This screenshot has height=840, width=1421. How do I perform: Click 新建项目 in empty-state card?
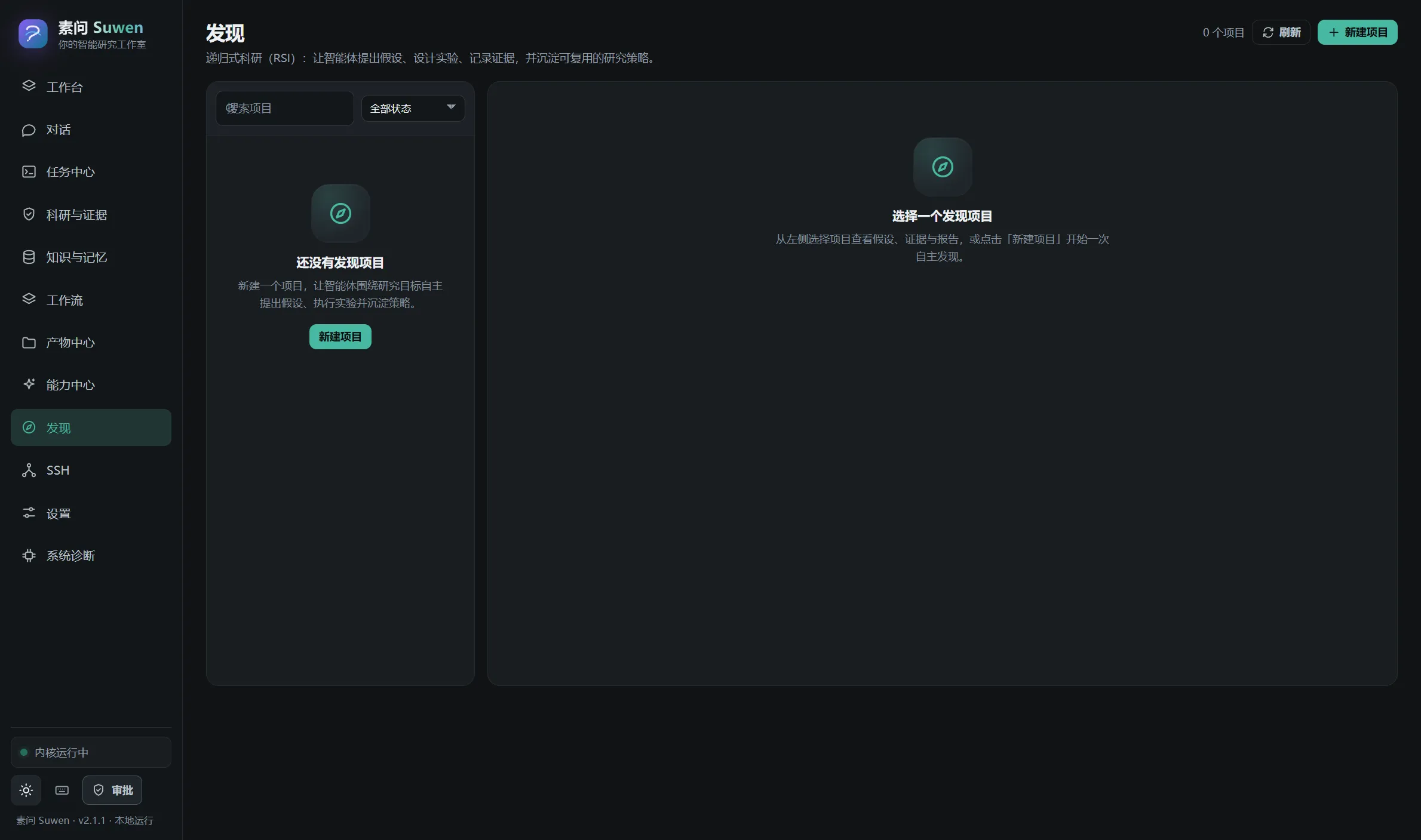(340, 337)
